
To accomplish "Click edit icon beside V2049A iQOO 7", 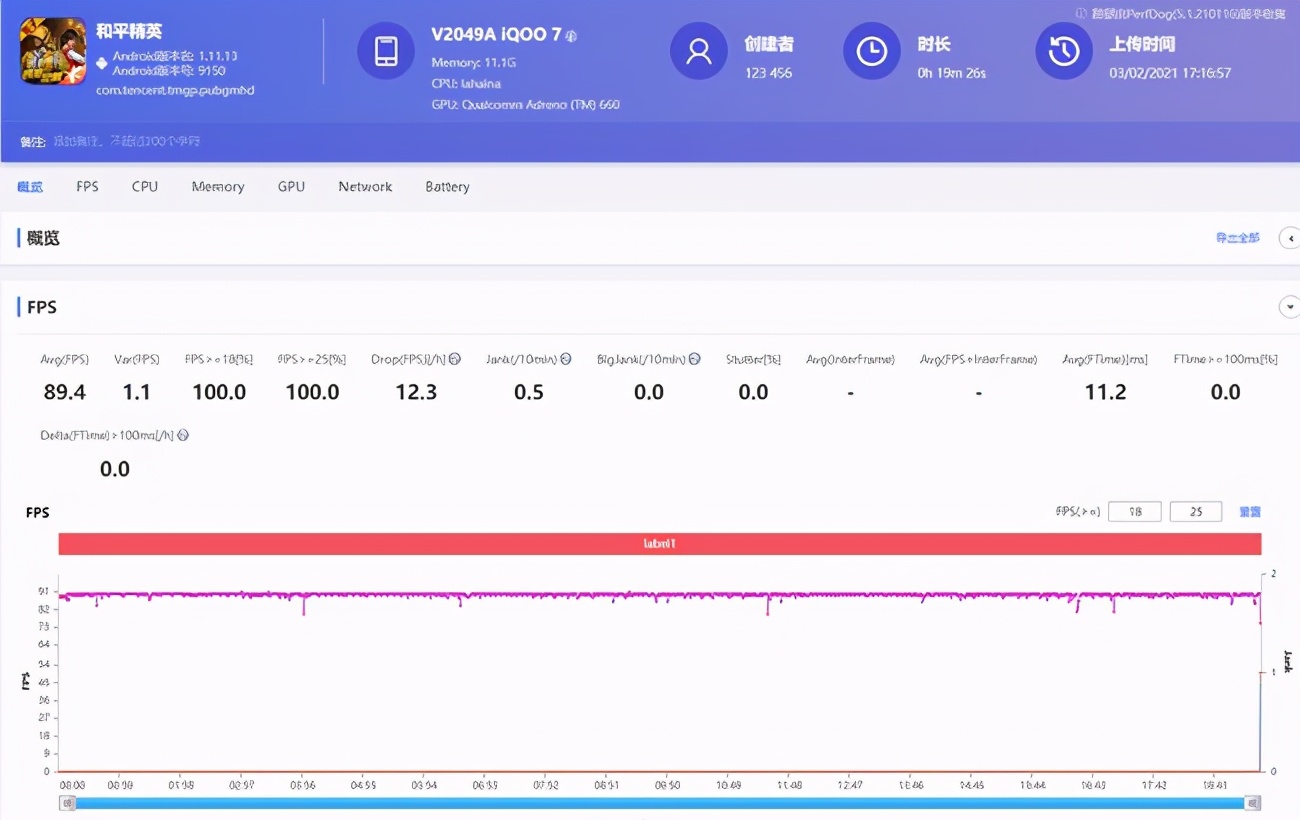I will click(571, 36).
